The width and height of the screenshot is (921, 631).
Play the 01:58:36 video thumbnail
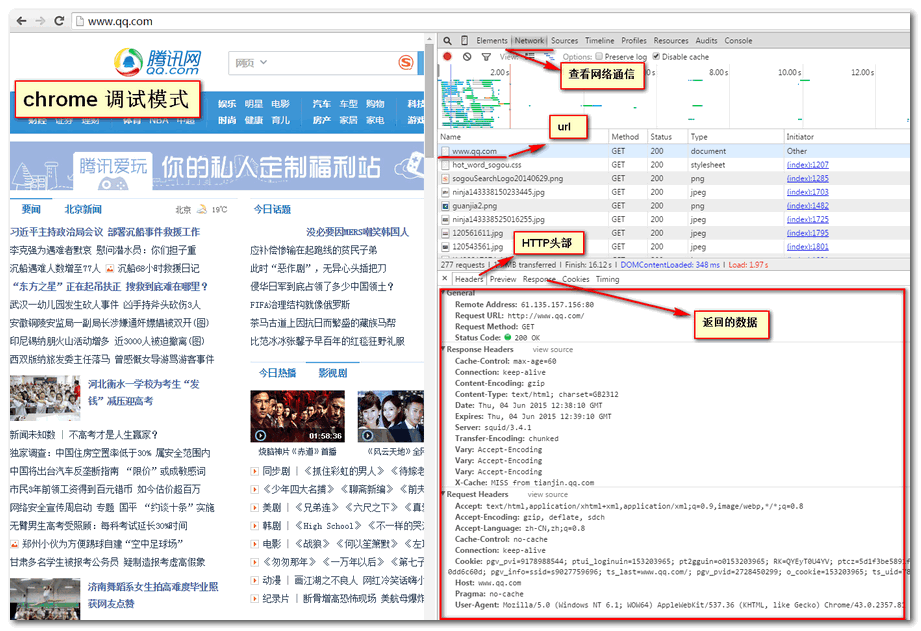click(x=298, y=416)
